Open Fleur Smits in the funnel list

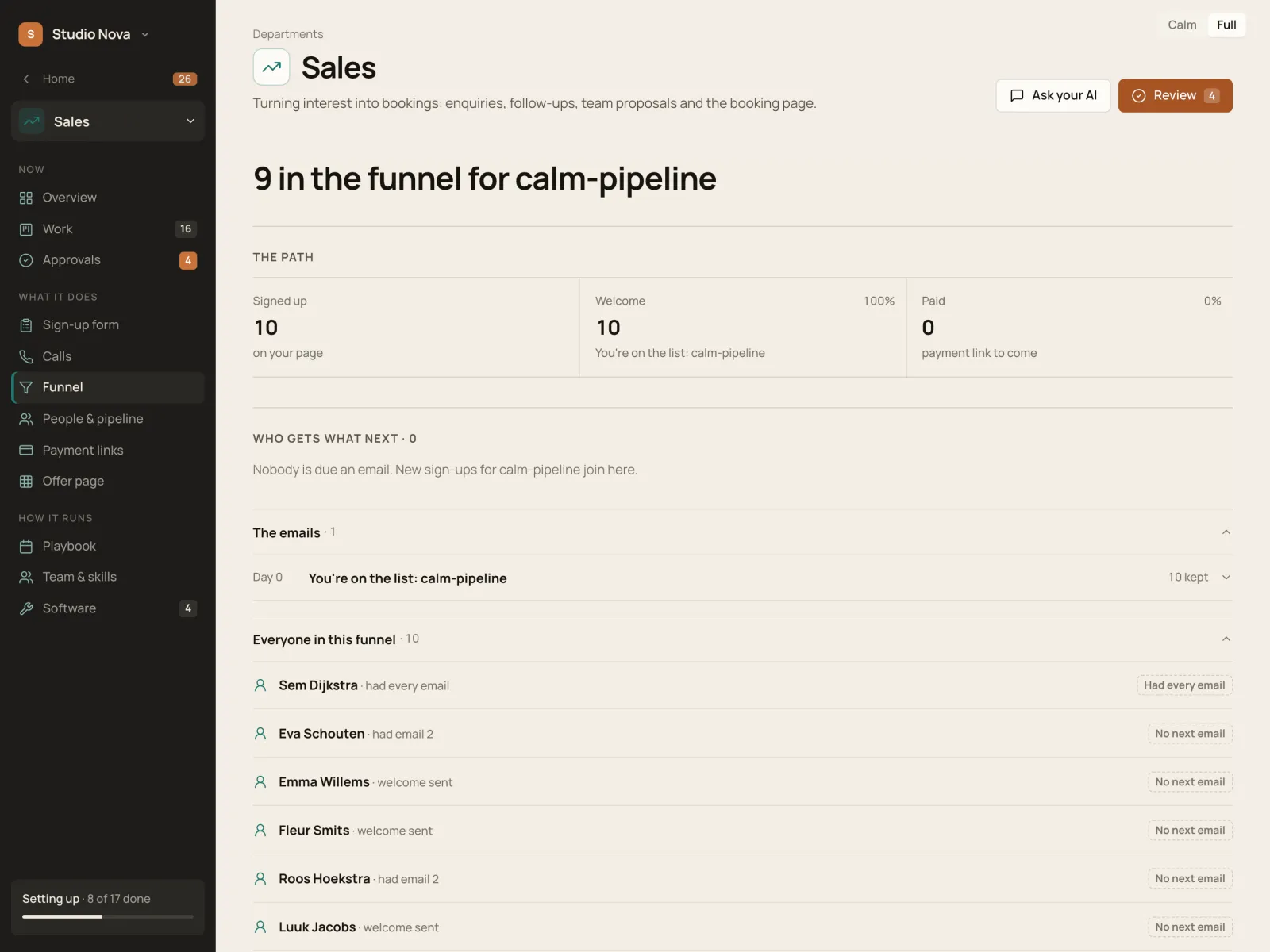742,831
